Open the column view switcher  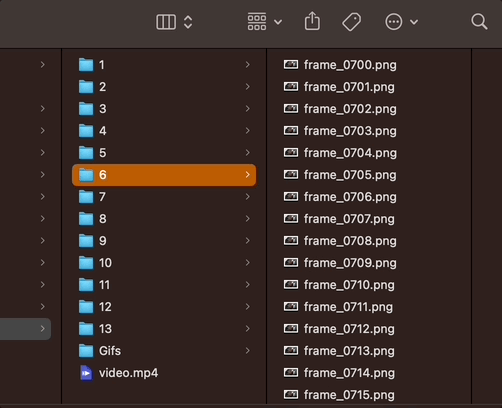(x=166, y=22)
